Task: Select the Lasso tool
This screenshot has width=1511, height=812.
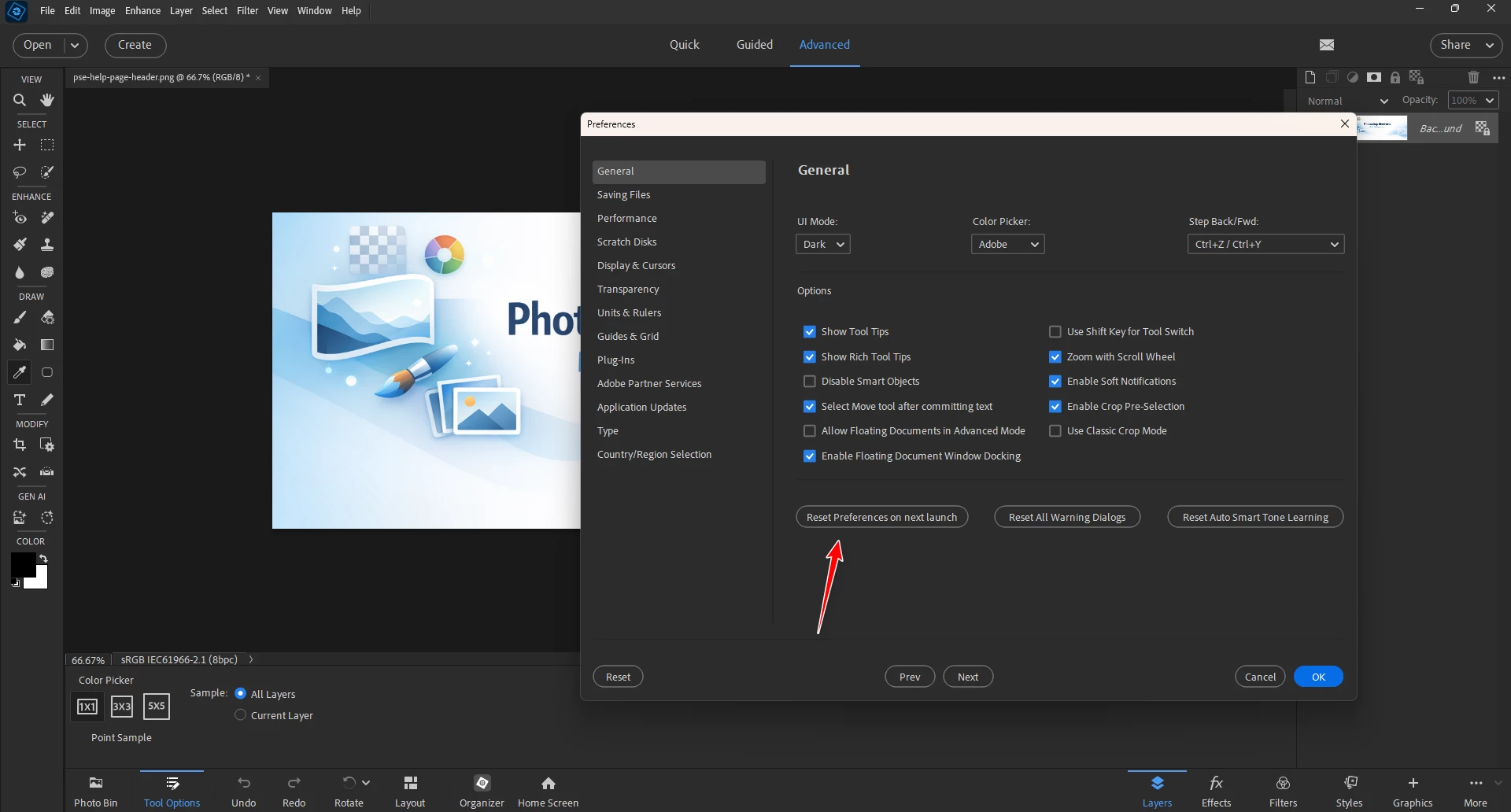Action: 20,172
